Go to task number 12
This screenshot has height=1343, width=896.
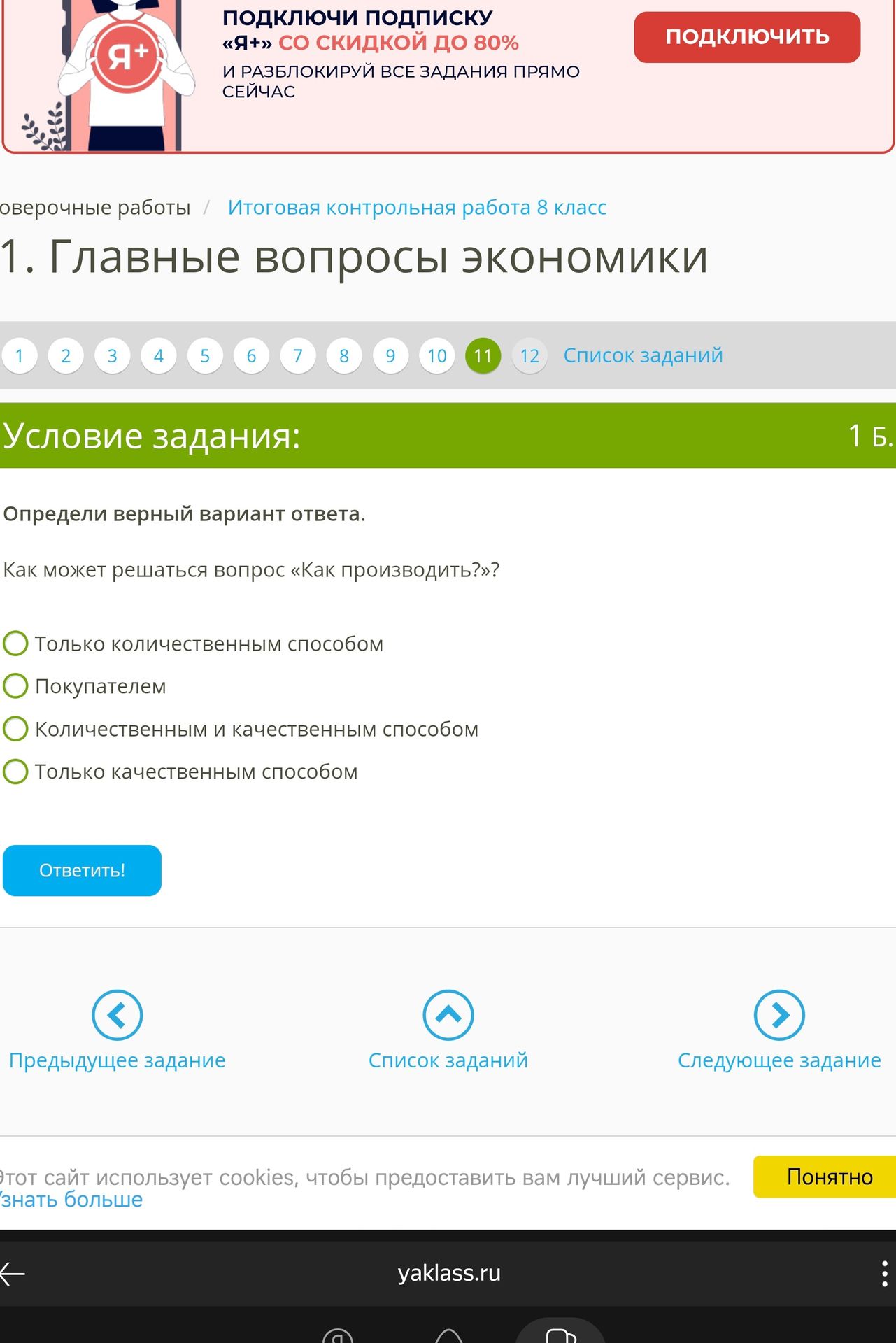[x=529, y=356]
